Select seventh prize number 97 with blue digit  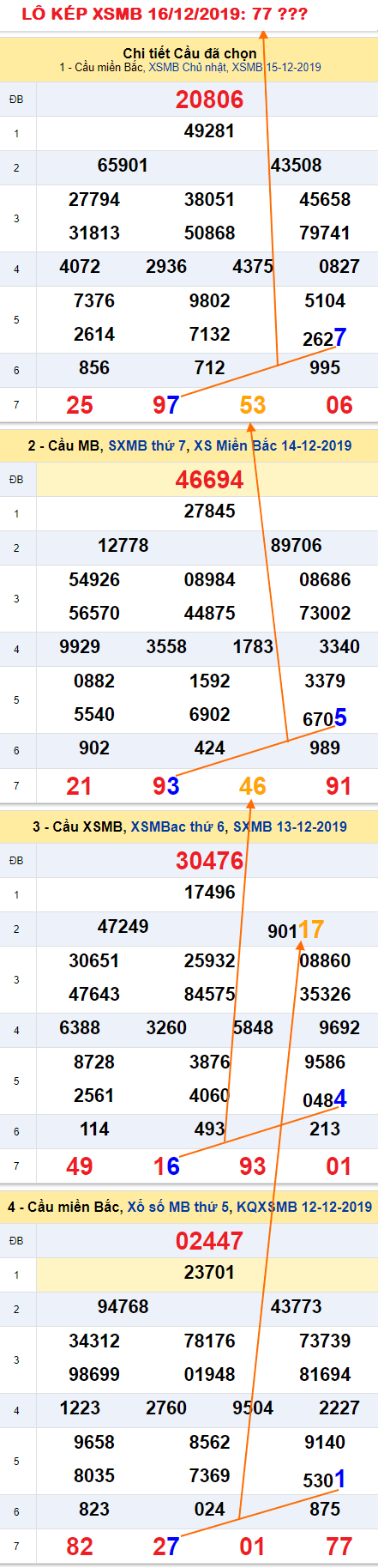click(166, 404)
